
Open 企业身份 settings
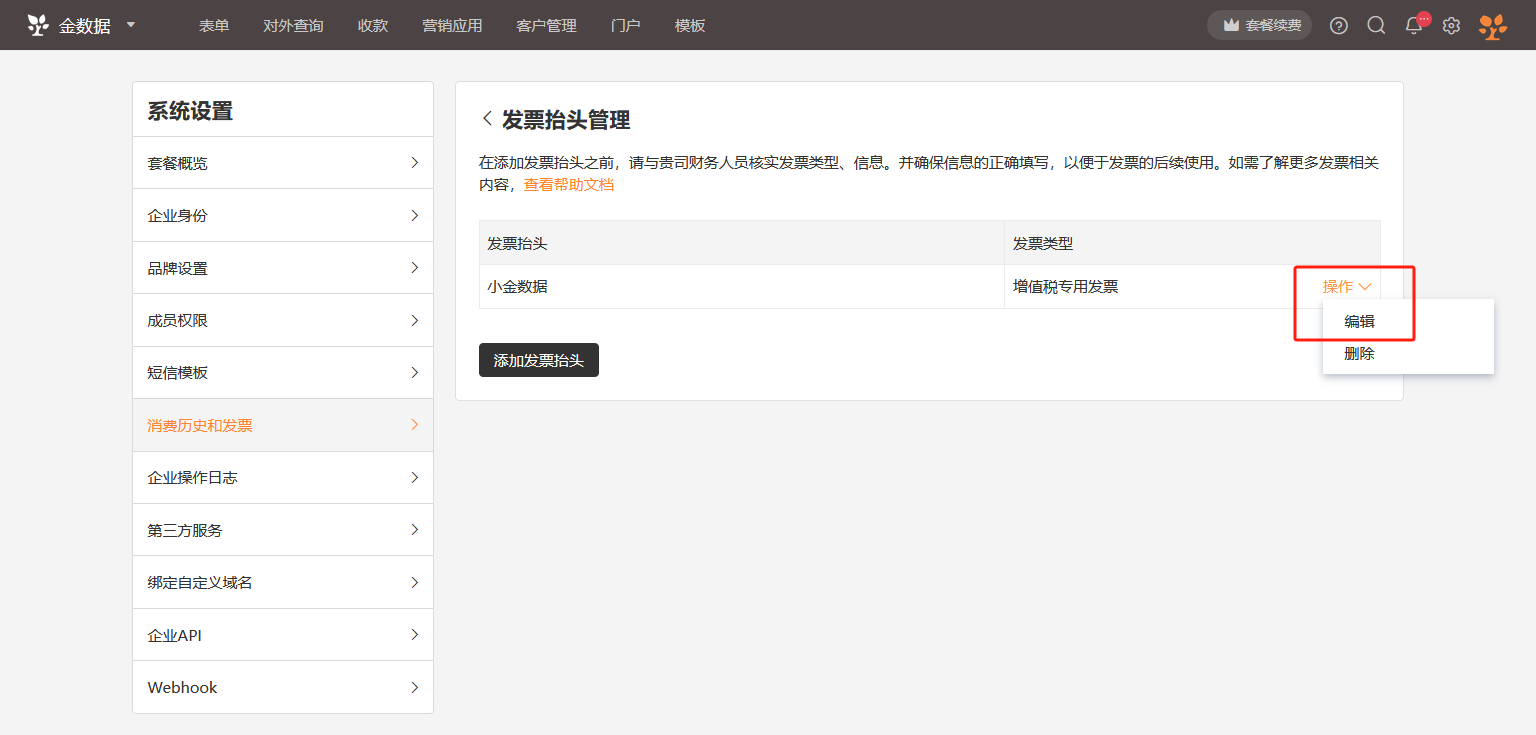[283, 215]
